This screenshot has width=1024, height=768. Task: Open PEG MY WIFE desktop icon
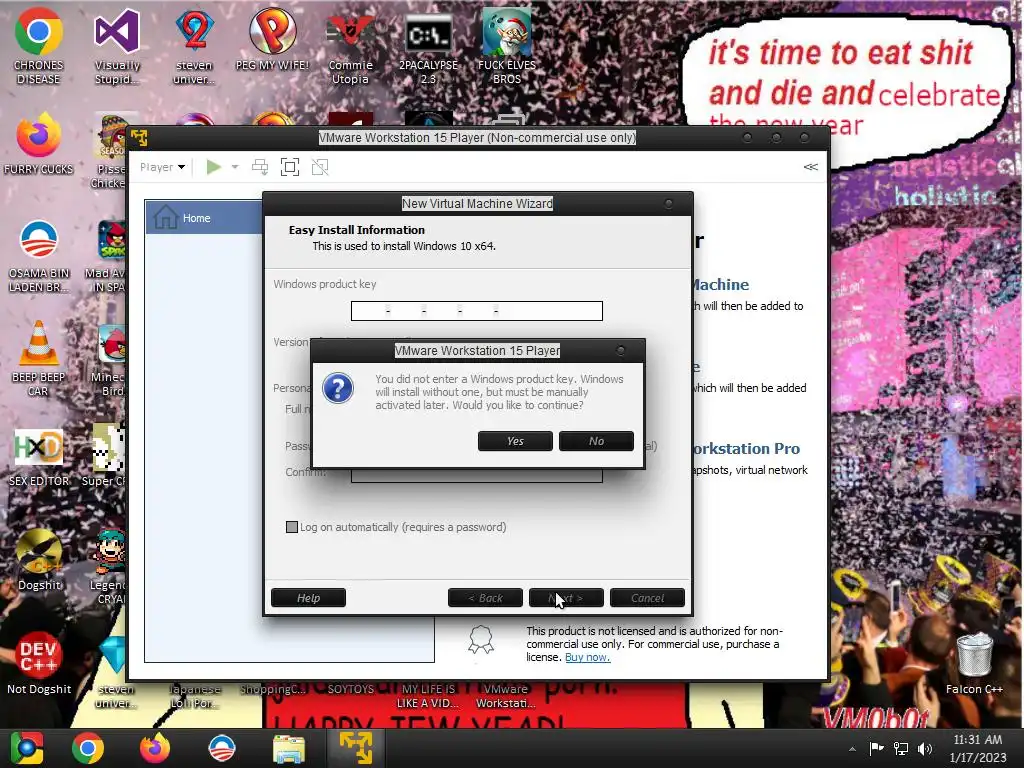coord(272,39)
